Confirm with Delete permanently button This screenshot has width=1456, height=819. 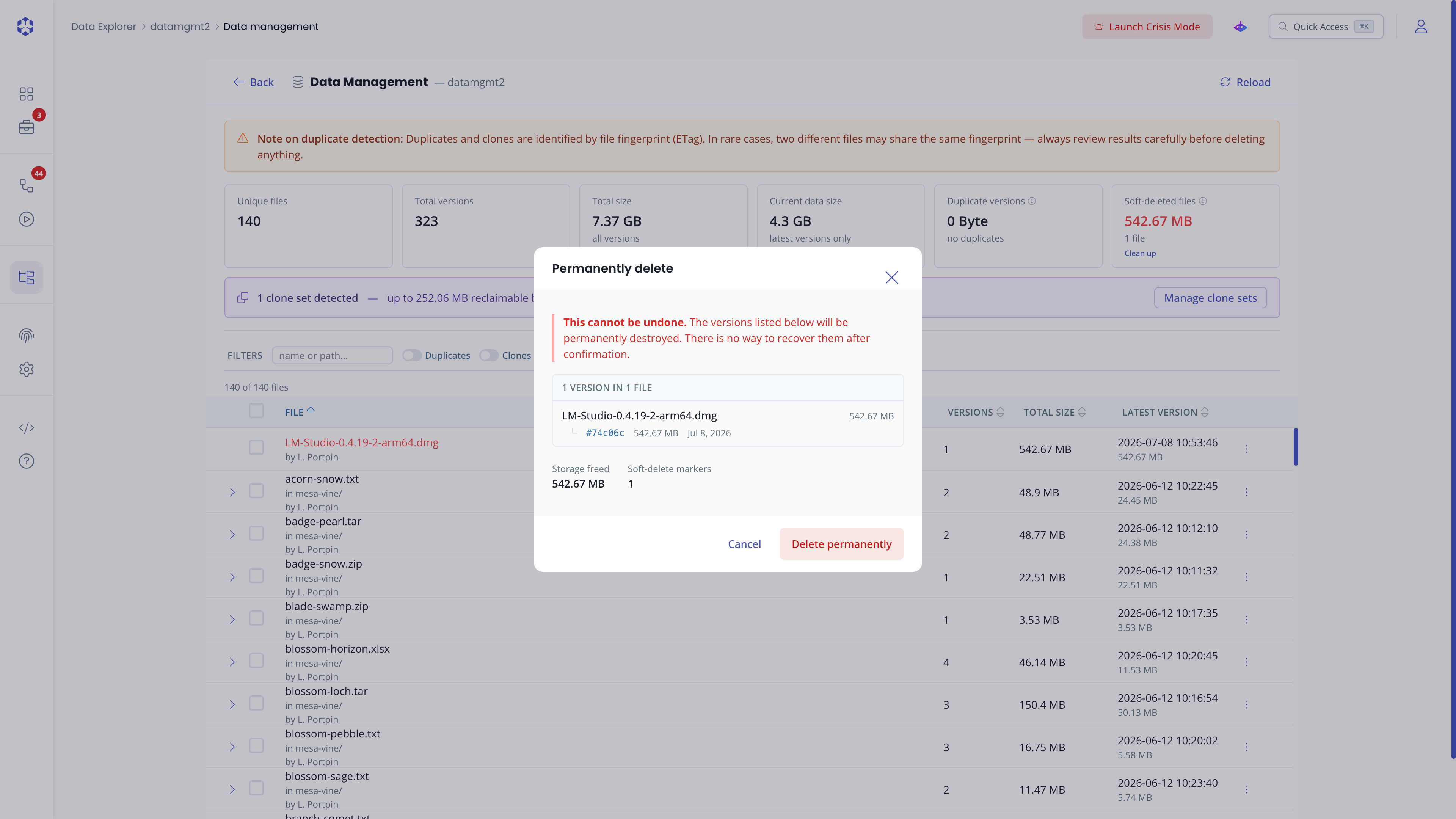[x=841, y=544]
